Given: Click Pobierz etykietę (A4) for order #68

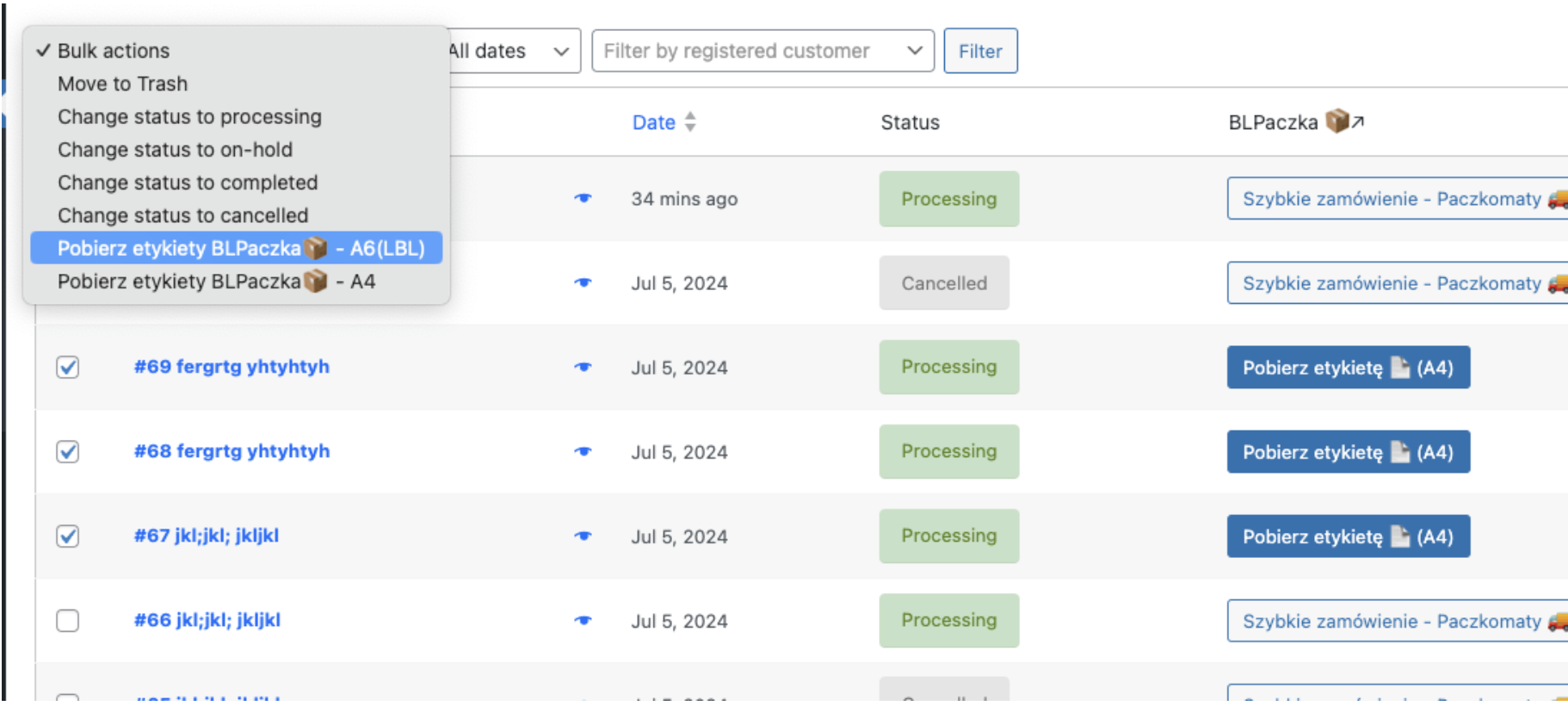Looking at the screenshot, I should [x=1348, y=452].
